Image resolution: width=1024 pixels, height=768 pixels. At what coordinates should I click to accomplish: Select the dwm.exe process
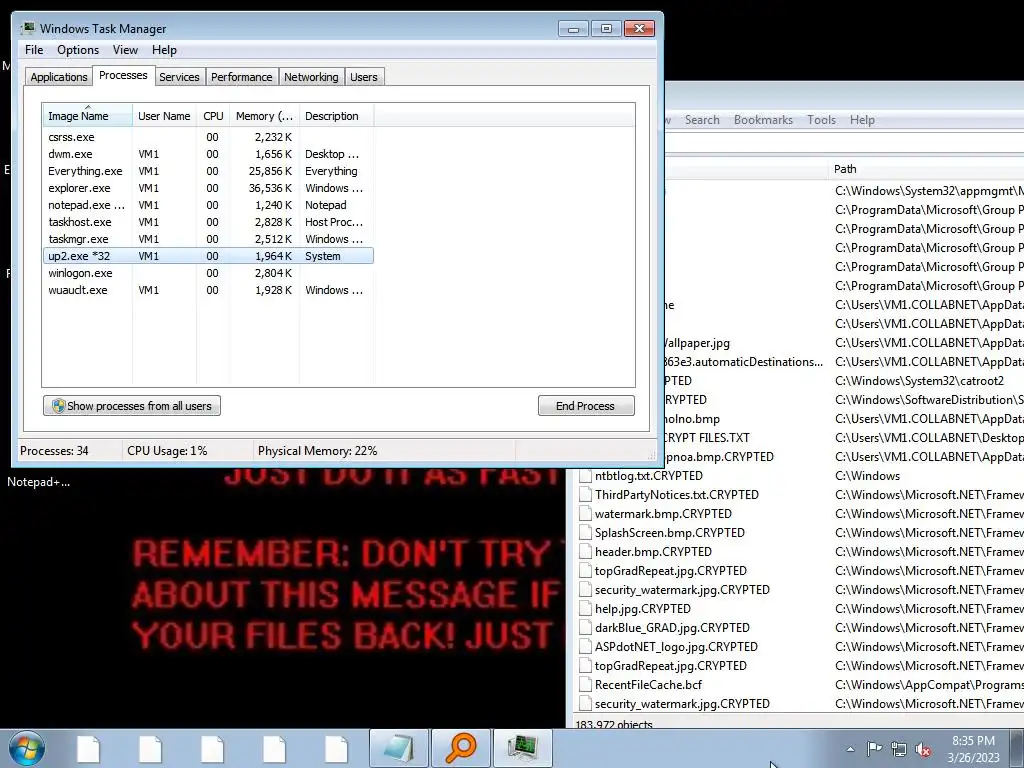(208, 154)
